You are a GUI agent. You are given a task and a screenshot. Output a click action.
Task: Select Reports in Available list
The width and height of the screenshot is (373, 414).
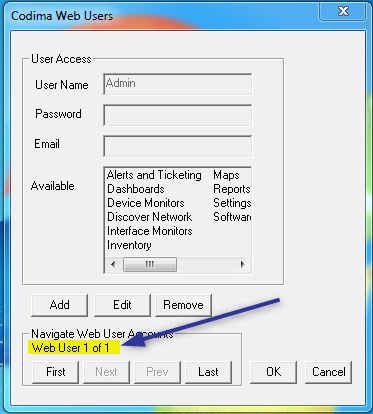tap(232, 189)
